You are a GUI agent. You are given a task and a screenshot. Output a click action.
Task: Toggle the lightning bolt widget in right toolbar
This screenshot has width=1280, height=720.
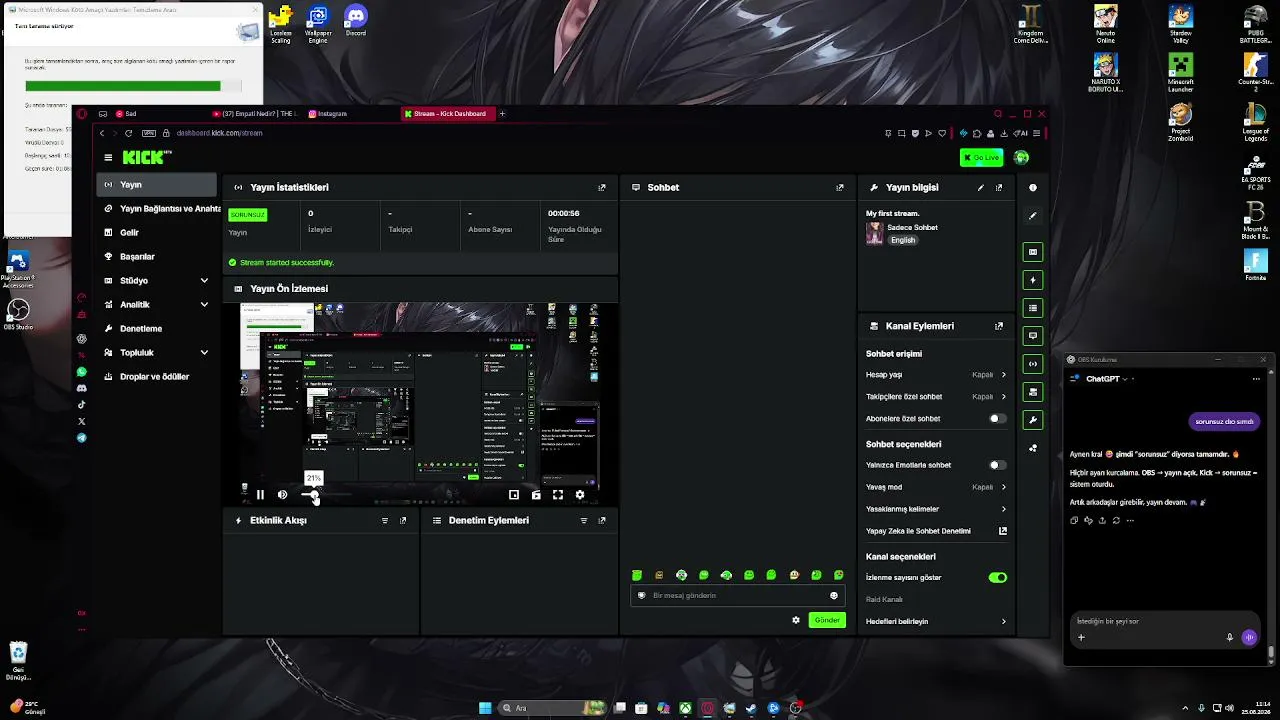(1033, 280)
